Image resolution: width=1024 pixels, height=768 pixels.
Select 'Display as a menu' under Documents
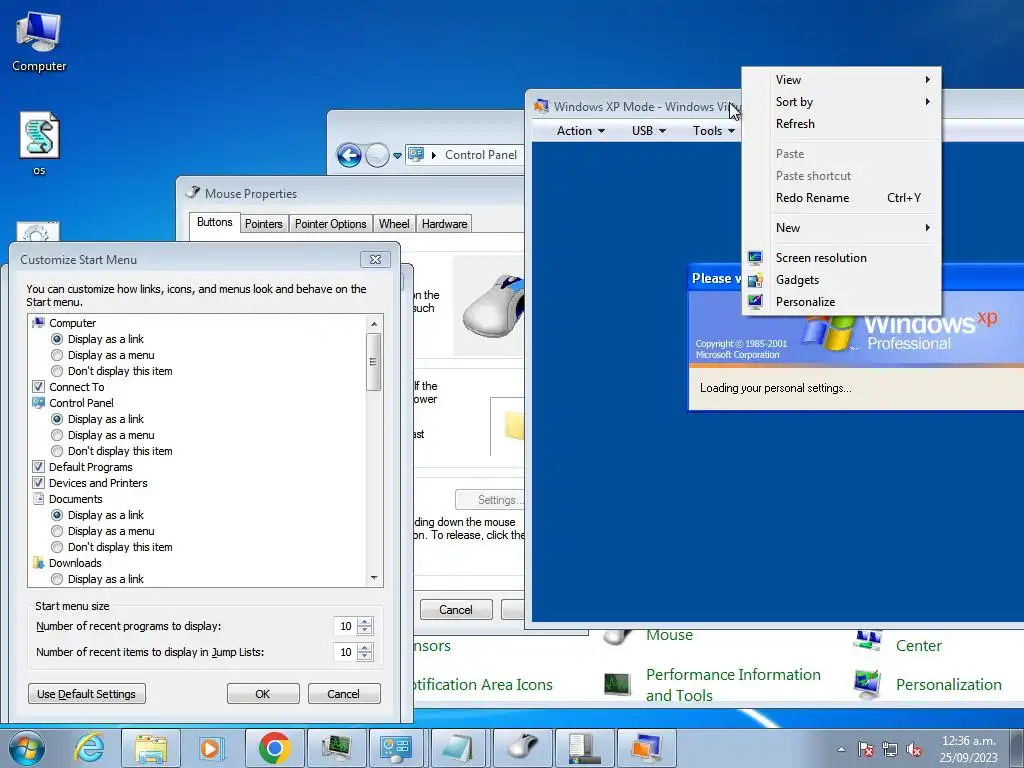[57, 531]
